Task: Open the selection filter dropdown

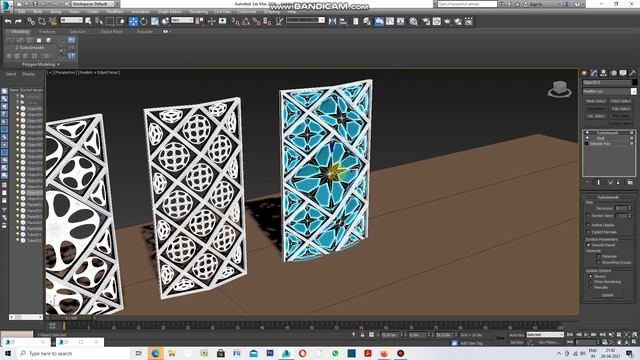Action: [71, 20]
